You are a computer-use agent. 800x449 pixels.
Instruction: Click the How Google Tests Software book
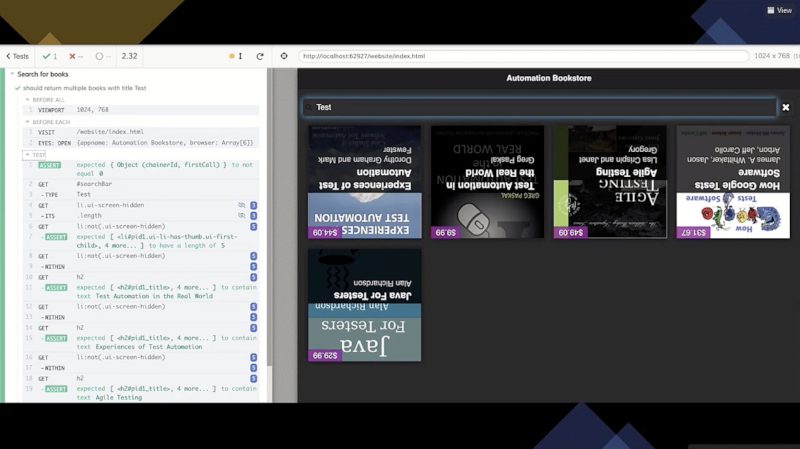733,182
